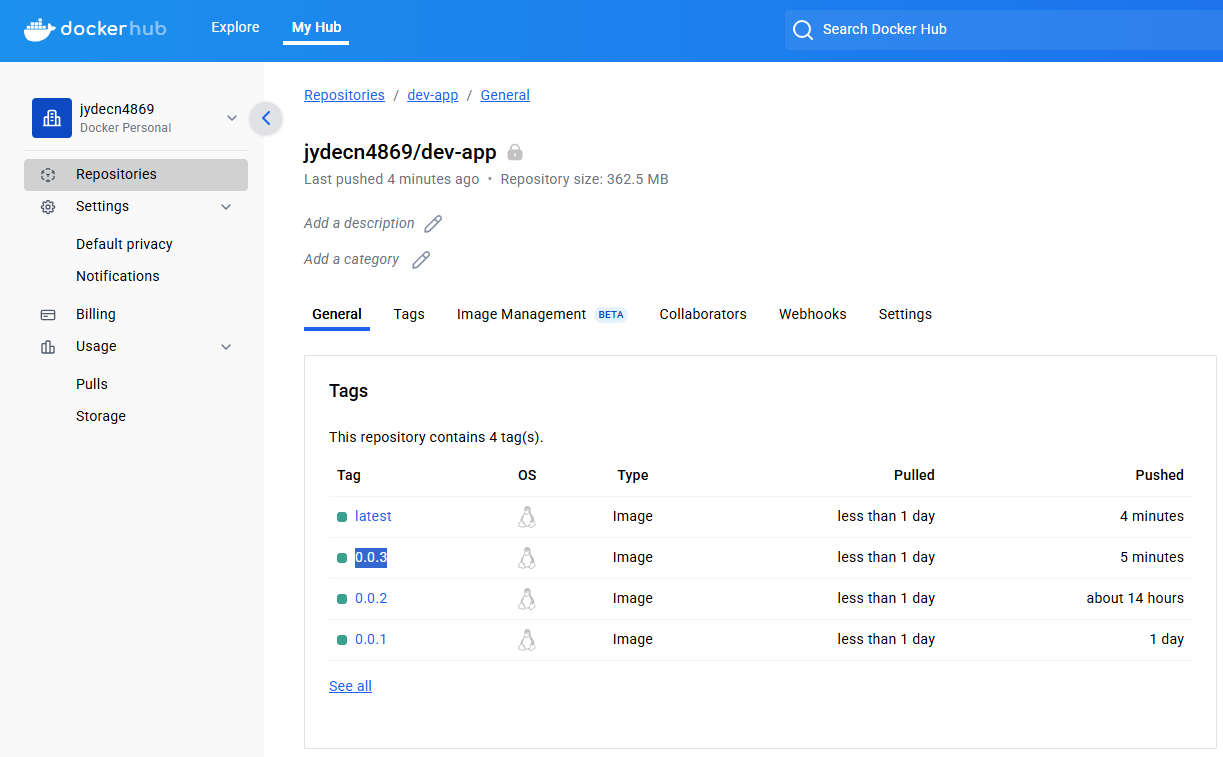This screenshot has width=1223, height=757.
Task: Click the 1 day pushed time
Action: coord(1167,639)
